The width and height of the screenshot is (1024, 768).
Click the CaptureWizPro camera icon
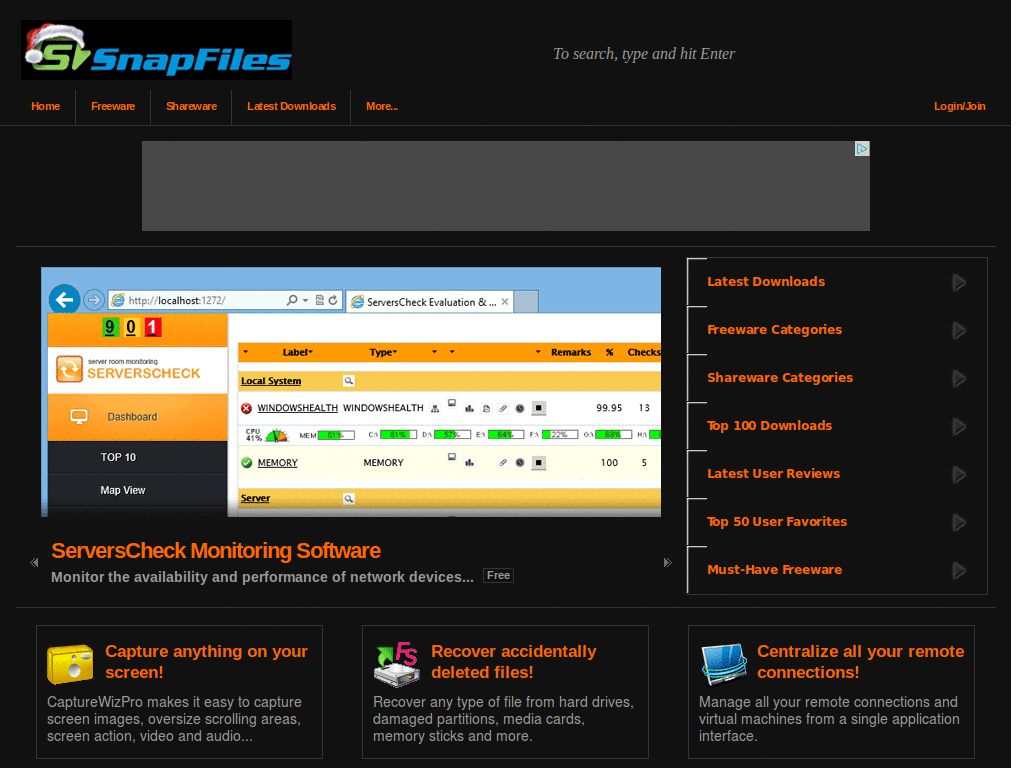[70, 664]
